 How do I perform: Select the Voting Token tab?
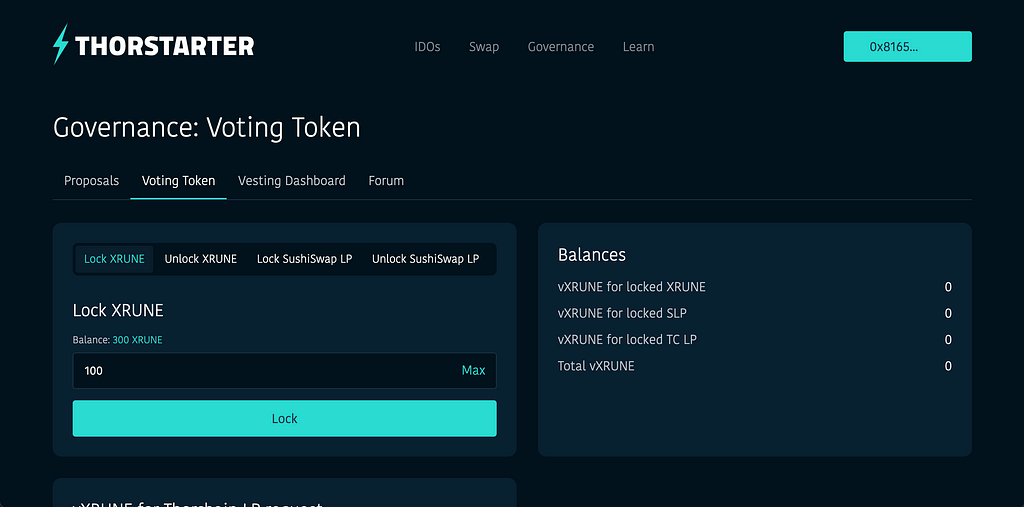[x=178, y=181]
